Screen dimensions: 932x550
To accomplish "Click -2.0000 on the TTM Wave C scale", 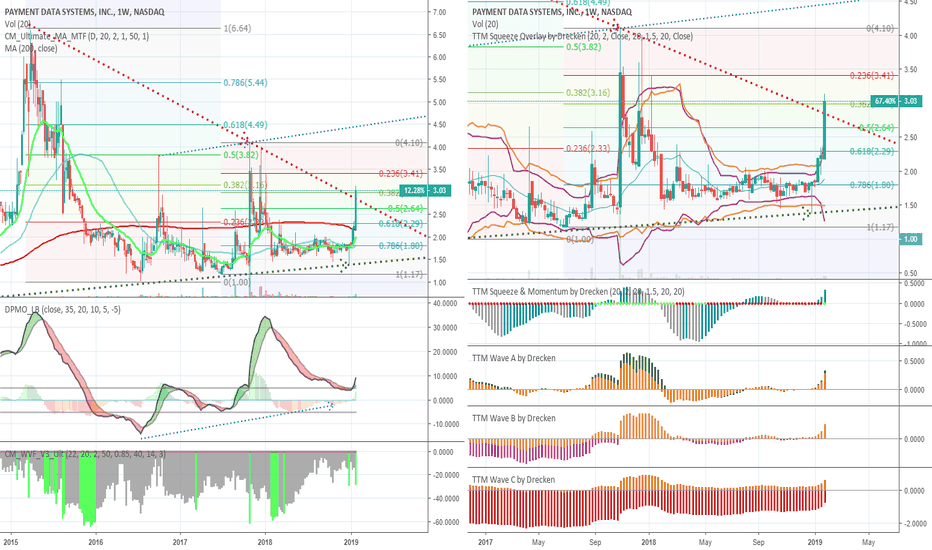I will [x=914, y=524].
